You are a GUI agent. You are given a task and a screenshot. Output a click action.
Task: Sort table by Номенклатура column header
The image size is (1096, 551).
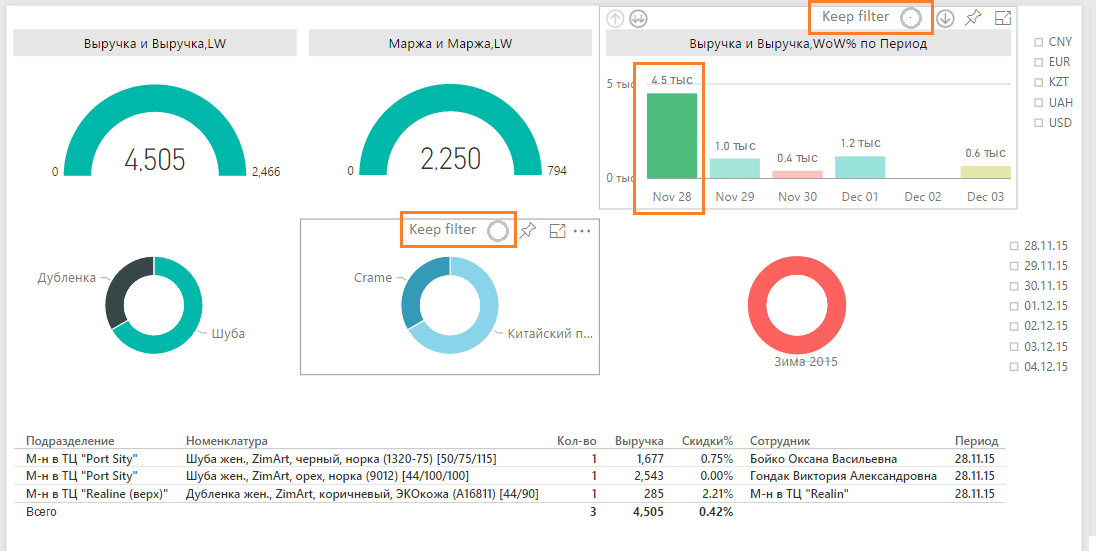[x=226, y=441]
